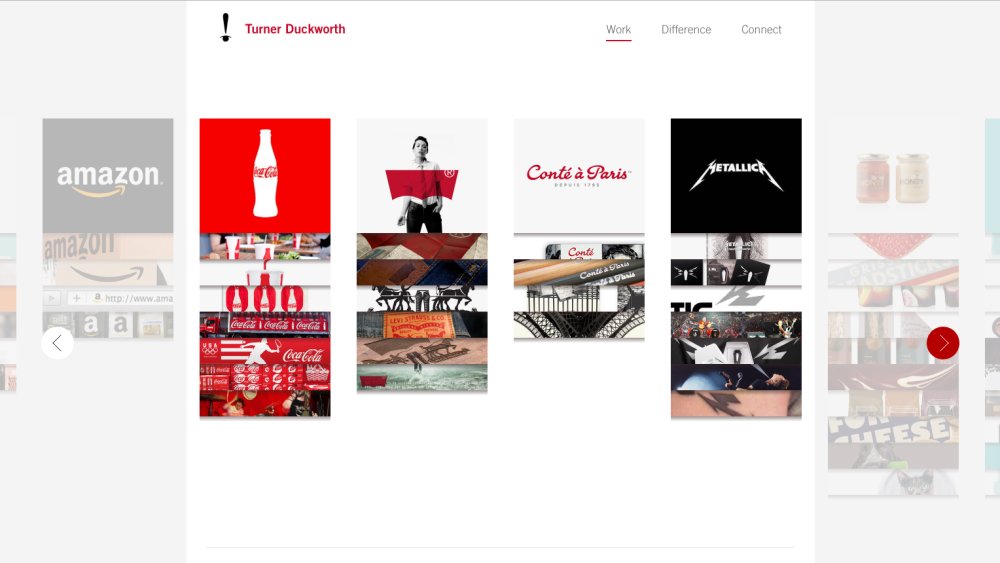
Task: Select the Coca-Cola delivery truck strip
Action: point(265,325)
